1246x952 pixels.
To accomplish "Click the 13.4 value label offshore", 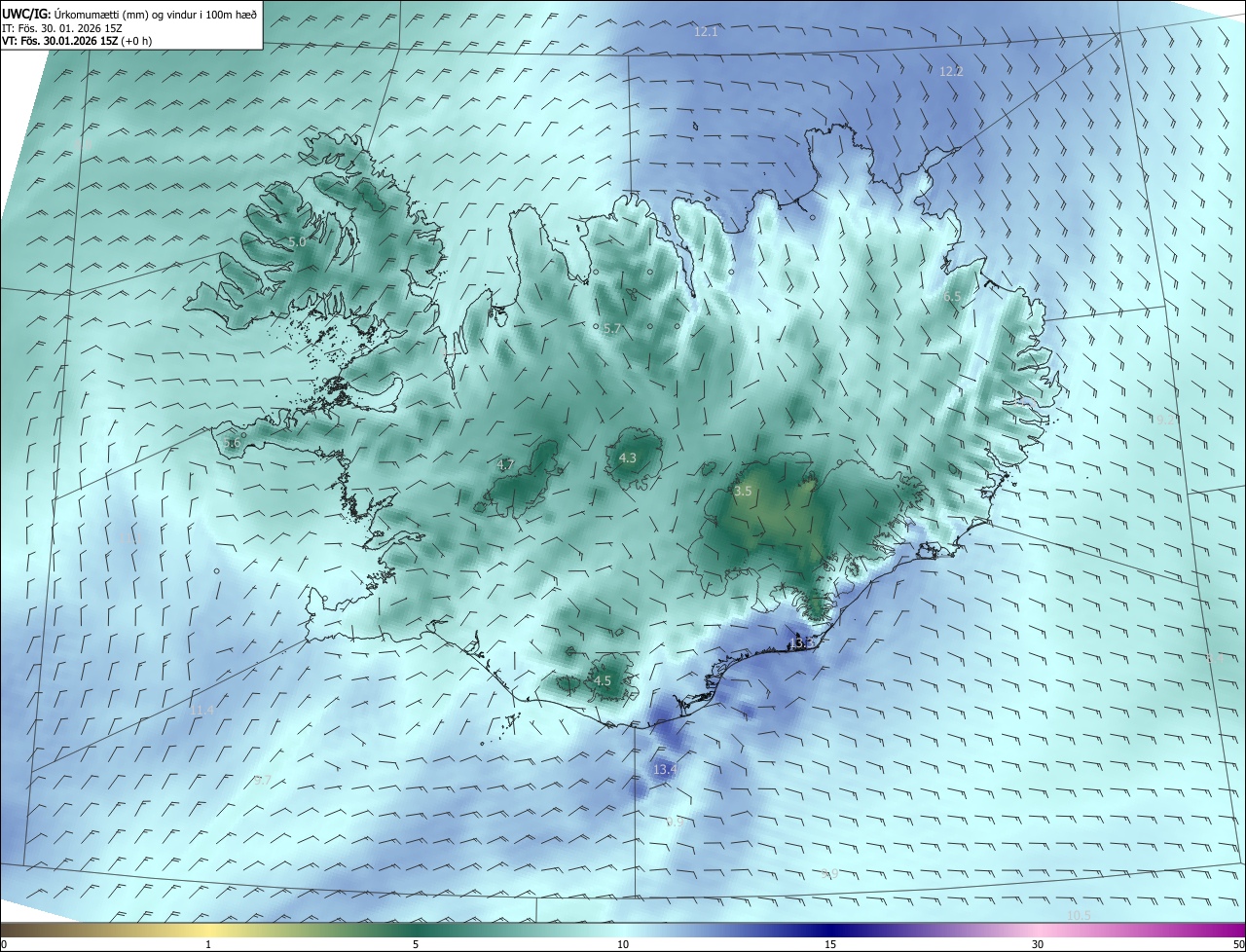I will pyautogui.click(x=664, y=770).
